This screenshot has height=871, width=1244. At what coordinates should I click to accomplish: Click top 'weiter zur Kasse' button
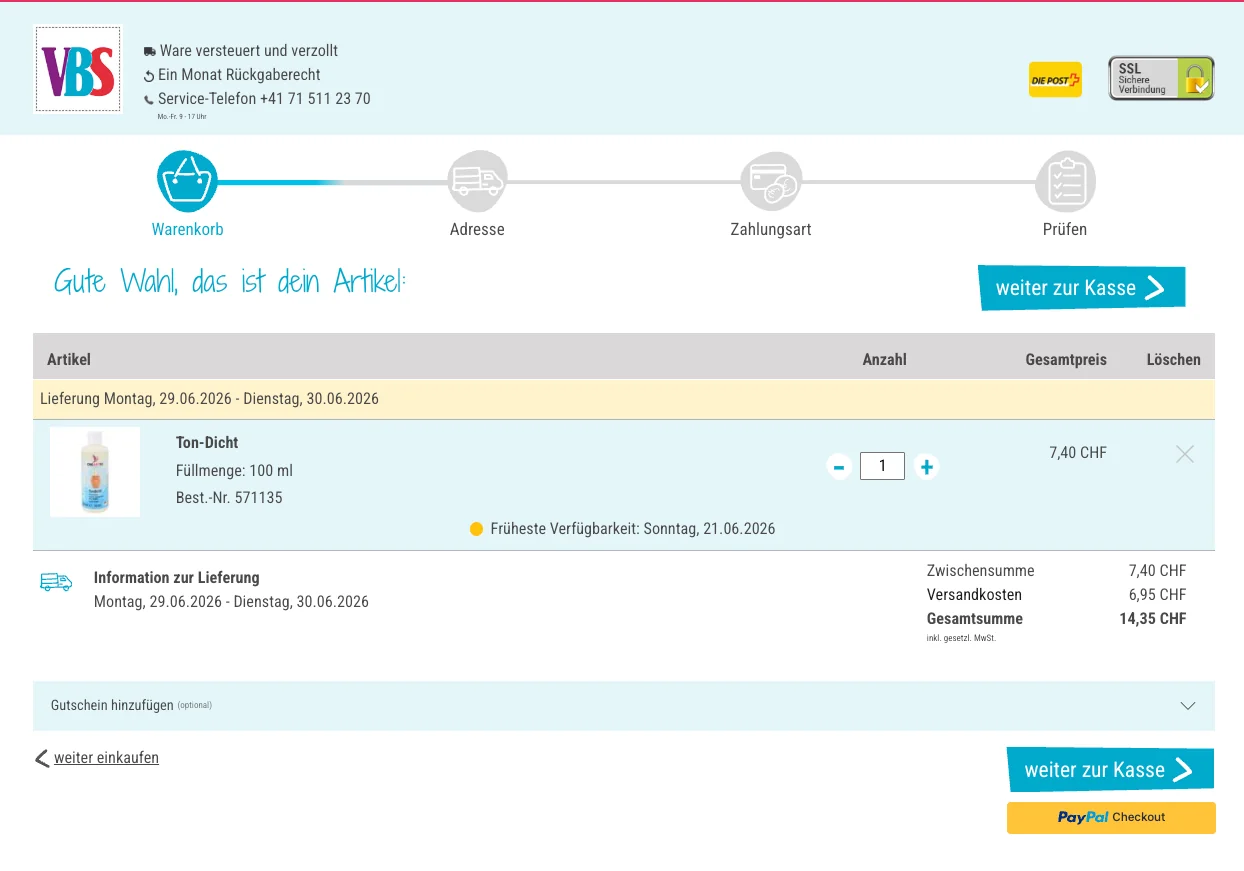1081,288
